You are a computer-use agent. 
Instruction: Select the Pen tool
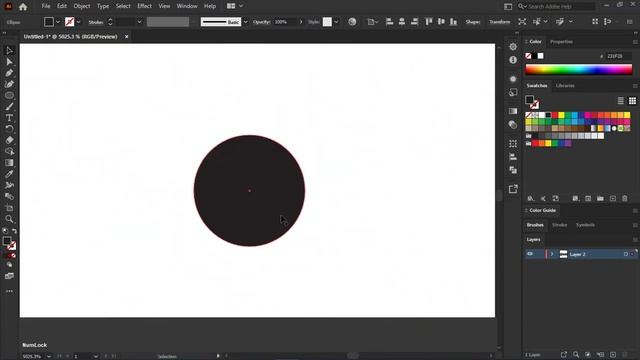(x=9, y=73)
